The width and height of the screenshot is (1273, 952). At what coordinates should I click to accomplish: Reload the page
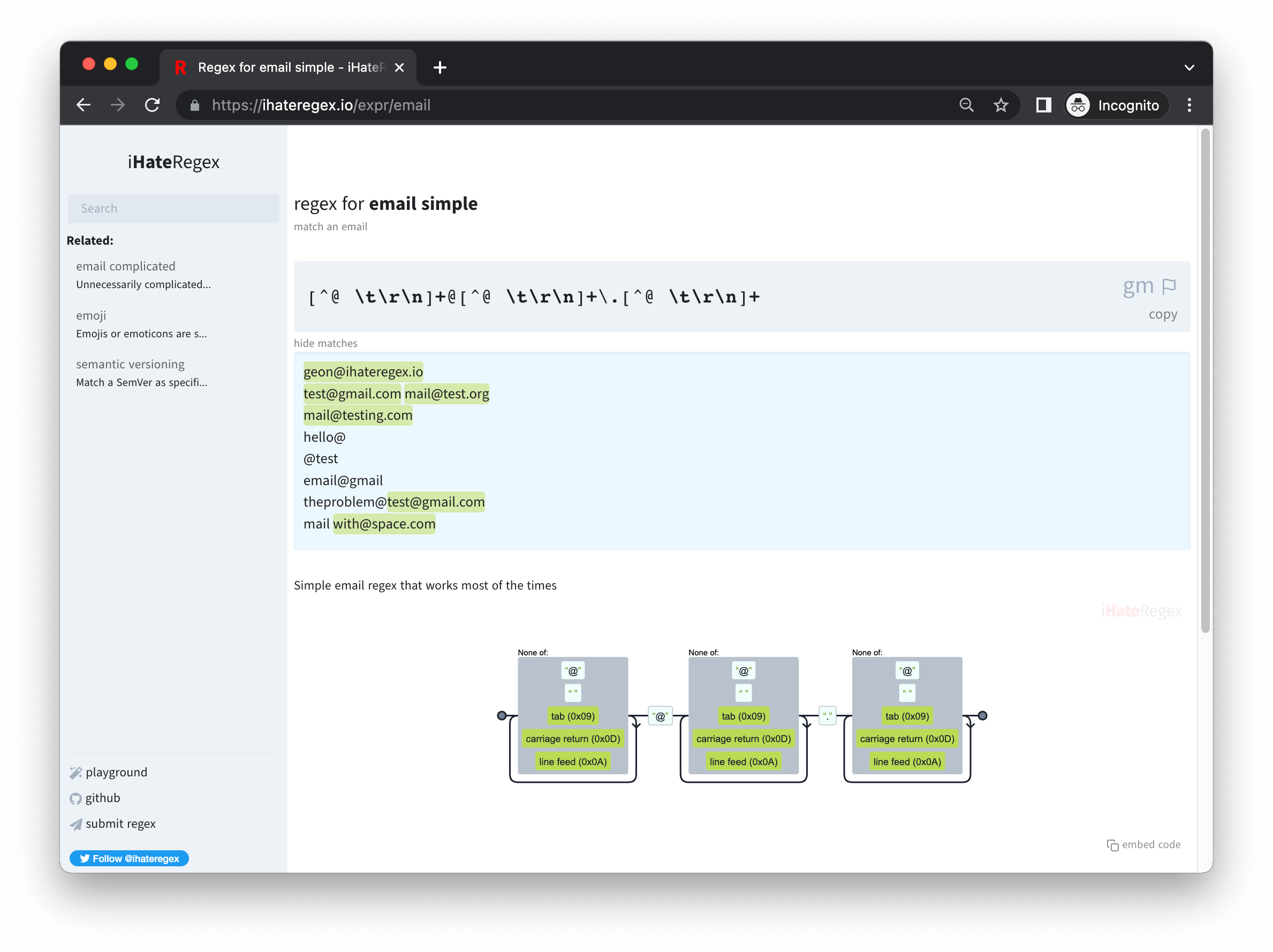[153, 105]
